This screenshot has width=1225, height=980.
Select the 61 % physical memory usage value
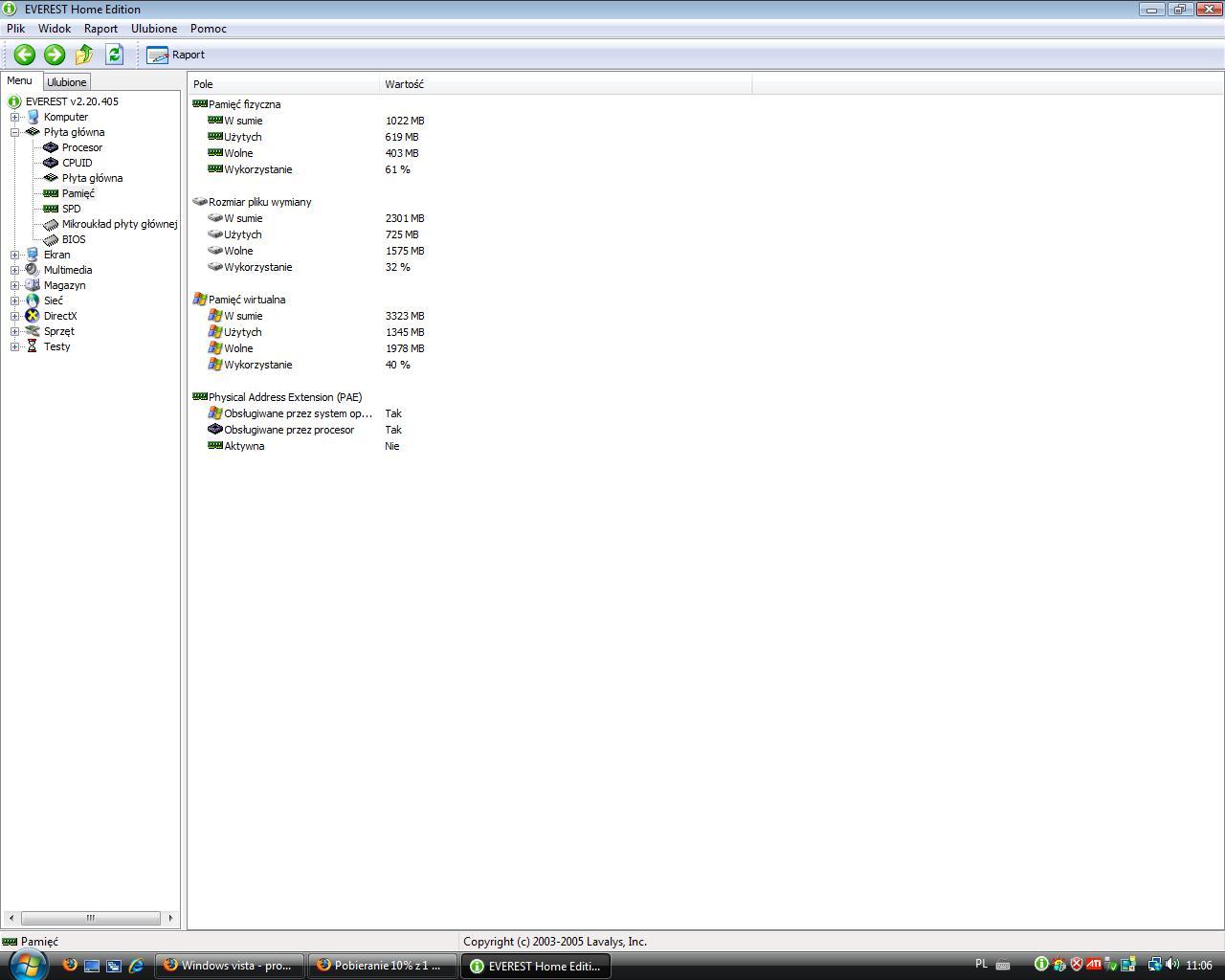[x=398, y=169]
